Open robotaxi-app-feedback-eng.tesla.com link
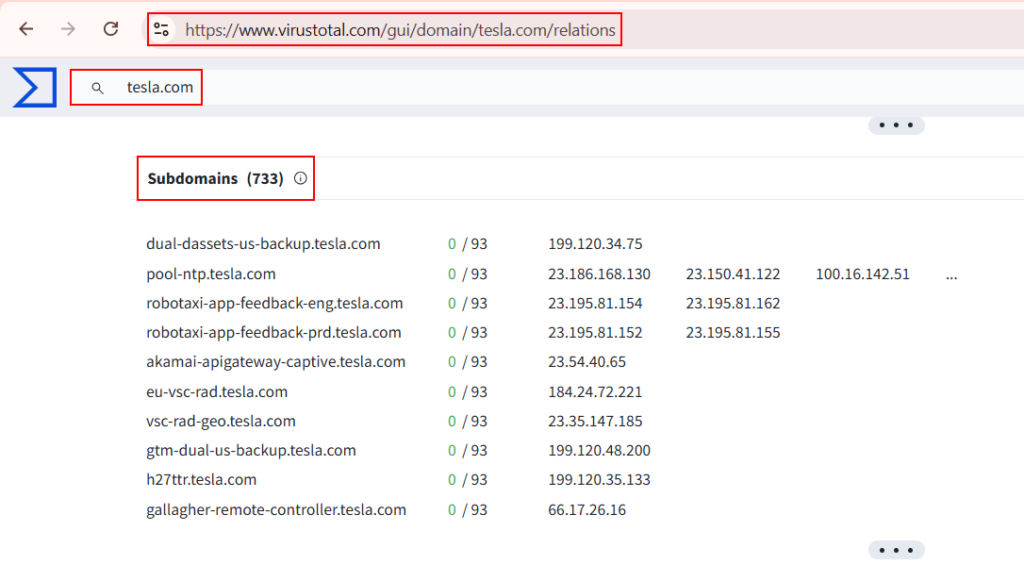 point(274,303)
